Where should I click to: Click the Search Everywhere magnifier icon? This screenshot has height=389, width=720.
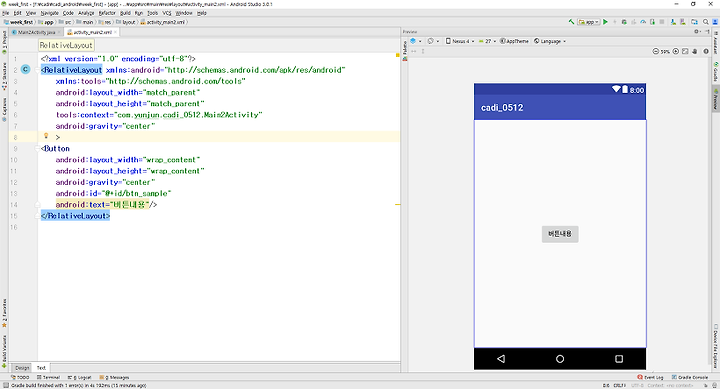coord(705,22)
